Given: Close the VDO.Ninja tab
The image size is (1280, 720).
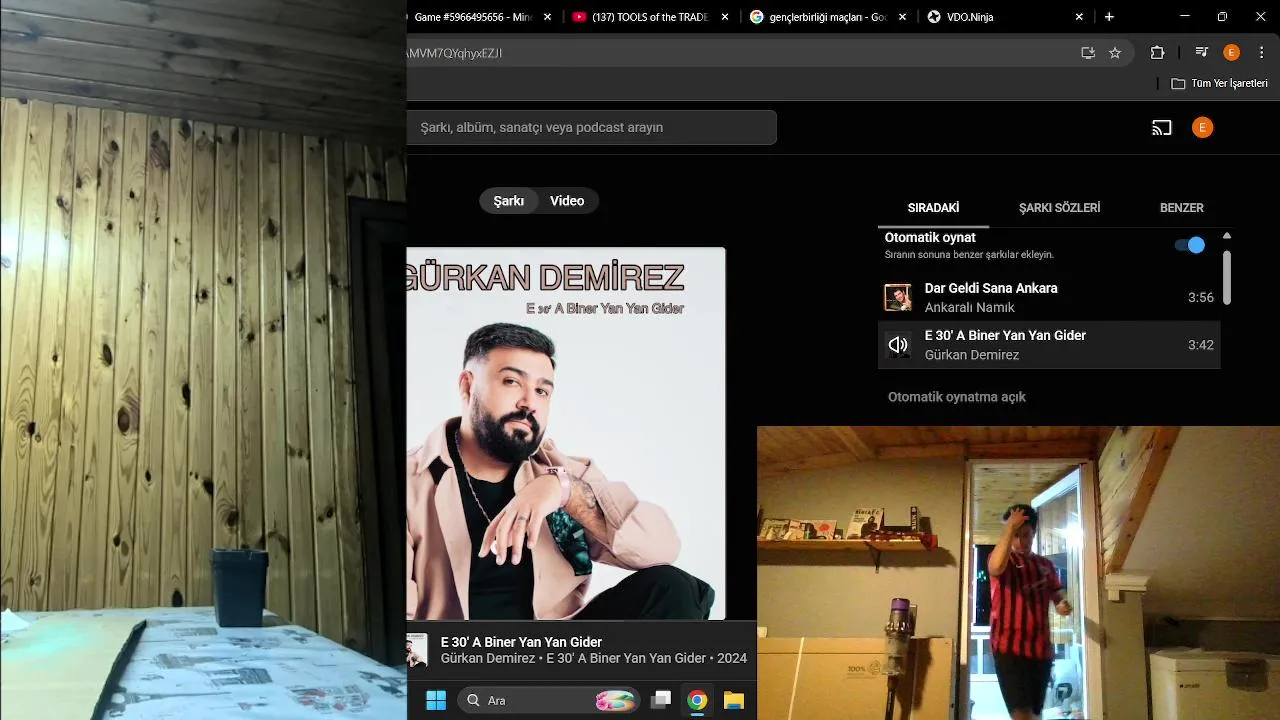Looking at the screenshot, I should point(1079,17).
